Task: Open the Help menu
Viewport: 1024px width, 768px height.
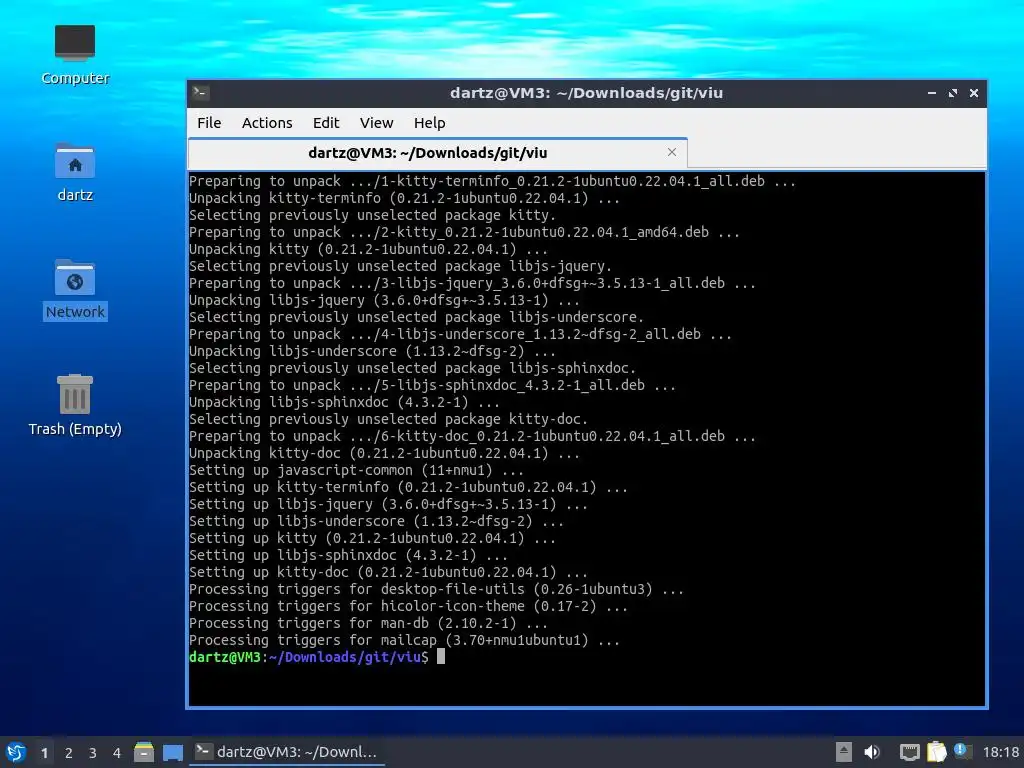Action: click(429, 123)
